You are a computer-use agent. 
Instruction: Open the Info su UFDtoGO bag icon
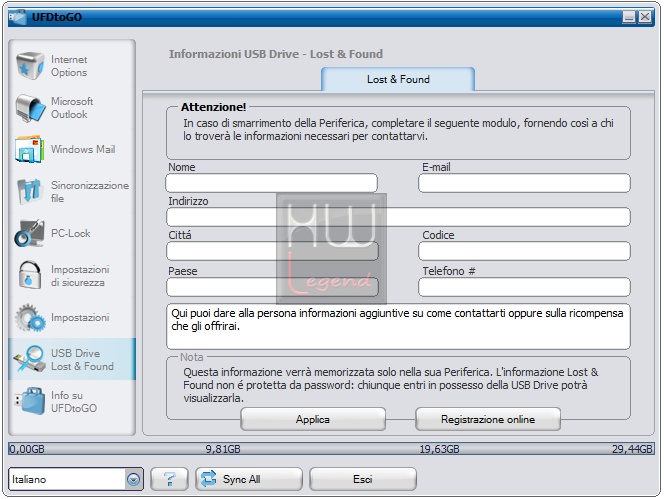(x=30, y=401)
